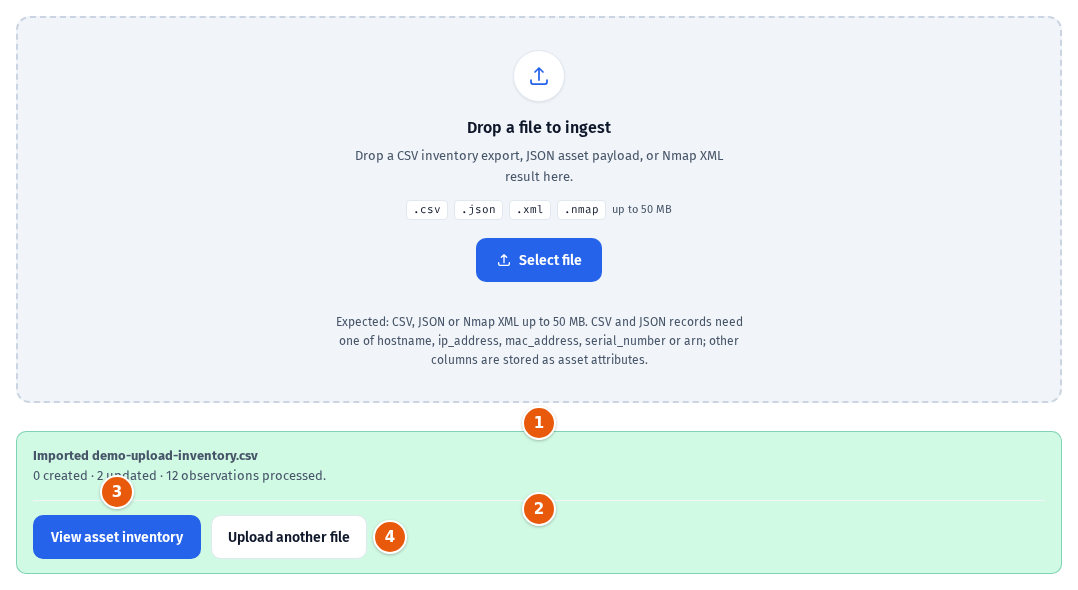Click the Select file button label
This screenshot has height=590, width=1078.
click(x=550, y=260)
